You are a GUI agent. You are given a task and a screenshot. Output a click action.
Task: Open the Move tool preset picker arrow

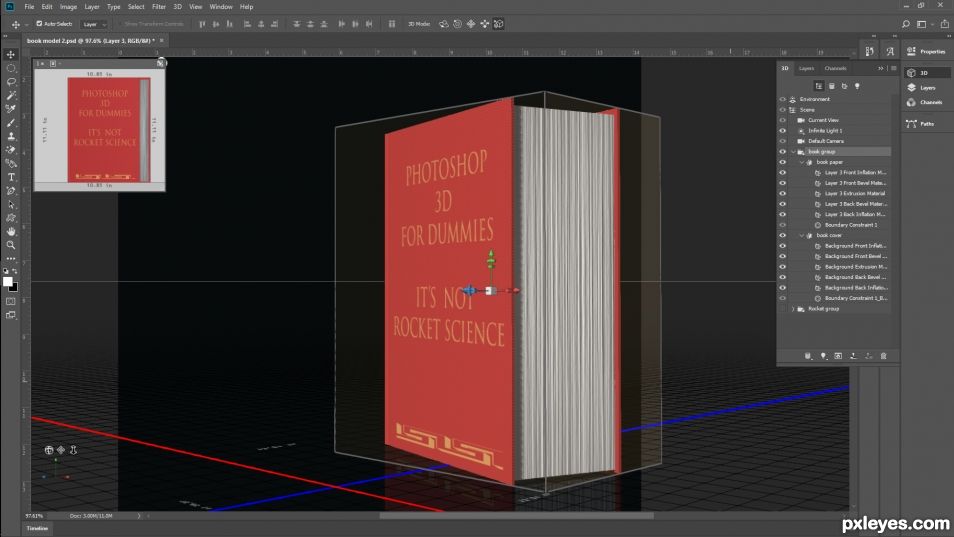click(x=26, y=24)
